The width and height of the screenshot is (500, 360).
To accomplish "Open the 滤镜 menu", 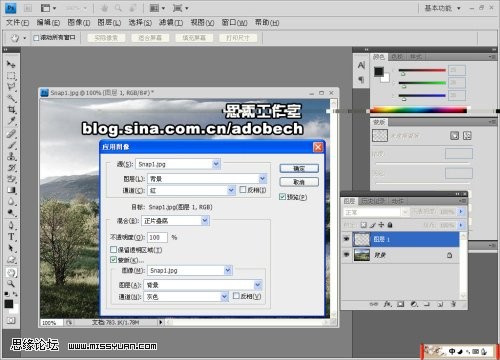I will pos(171,23).
